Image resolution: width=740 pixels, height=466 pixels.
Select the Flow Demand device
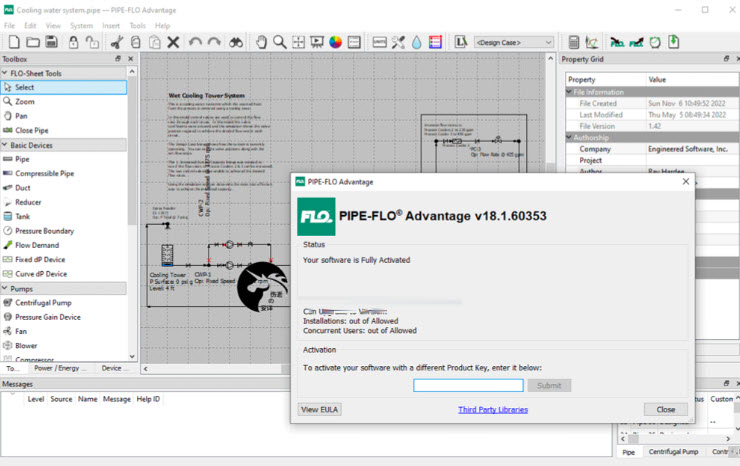click(36, 245)
